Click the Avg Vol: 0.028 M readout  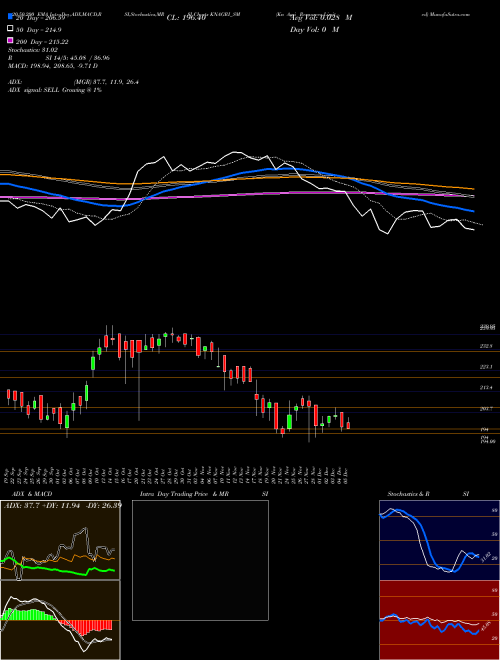click(321, 18)
